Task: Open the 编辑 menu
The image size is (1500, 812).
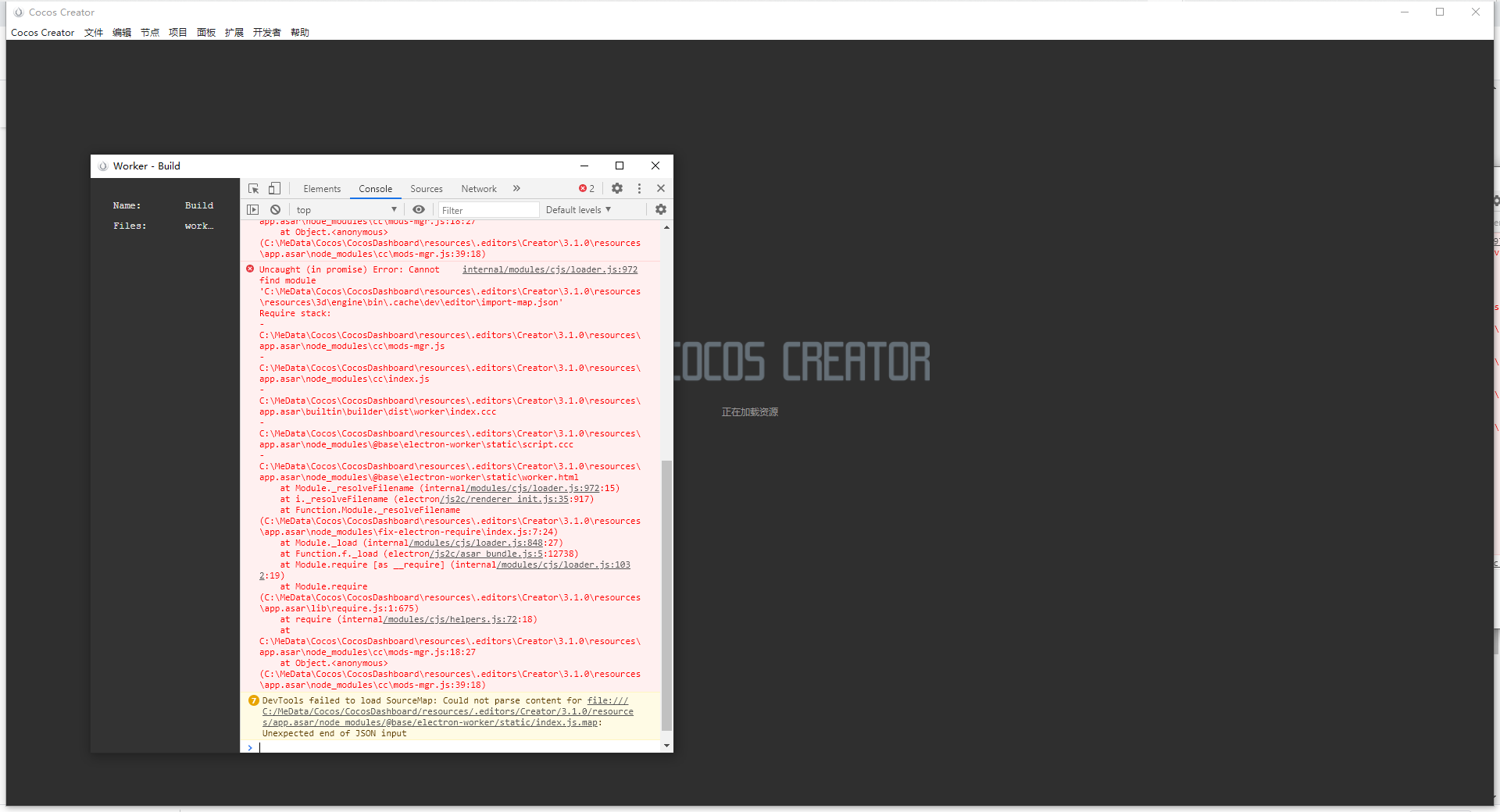Action: 122,33
